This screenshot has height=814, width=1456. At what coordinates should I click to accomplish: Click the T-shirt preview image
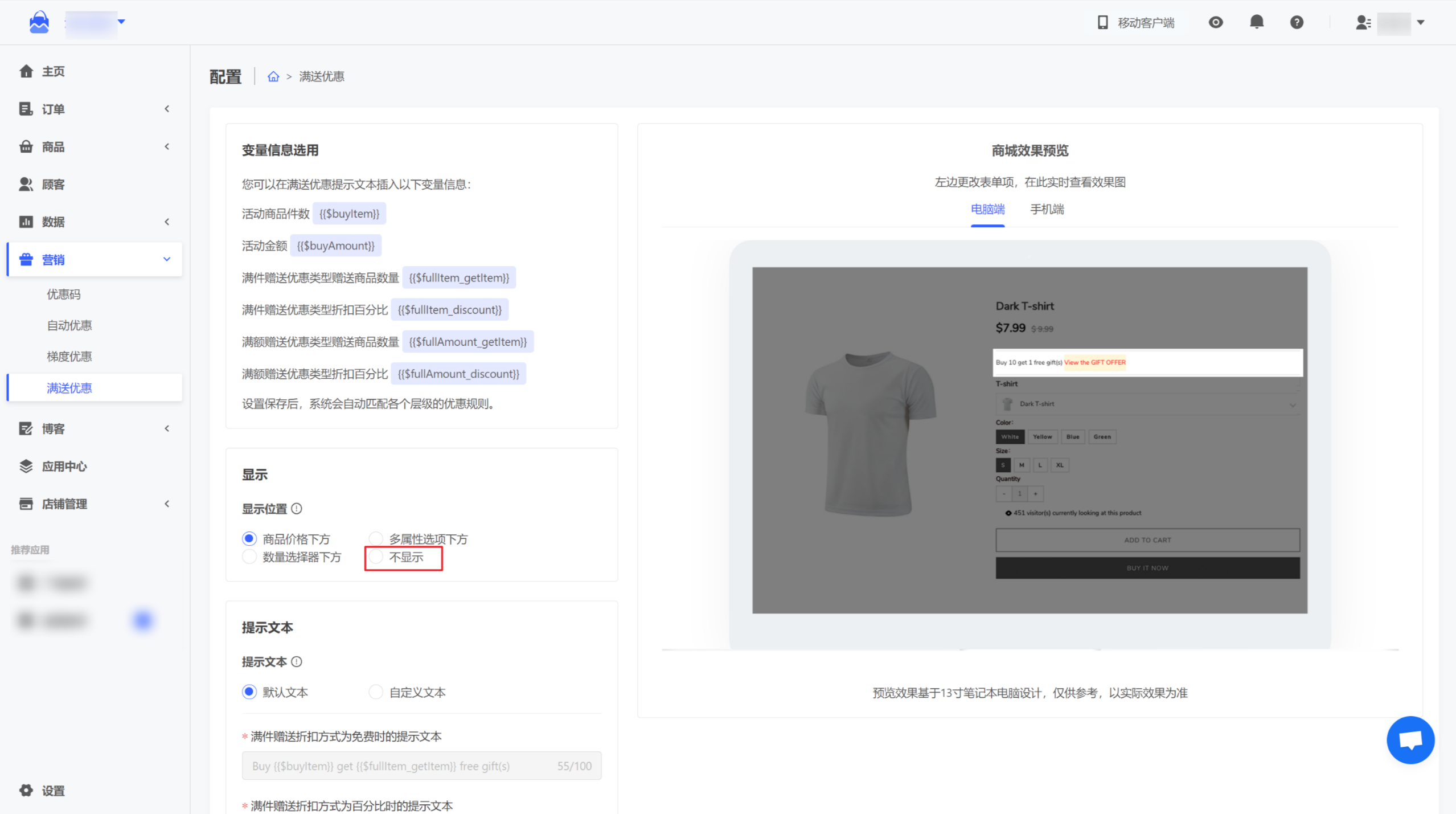point(871,433)
